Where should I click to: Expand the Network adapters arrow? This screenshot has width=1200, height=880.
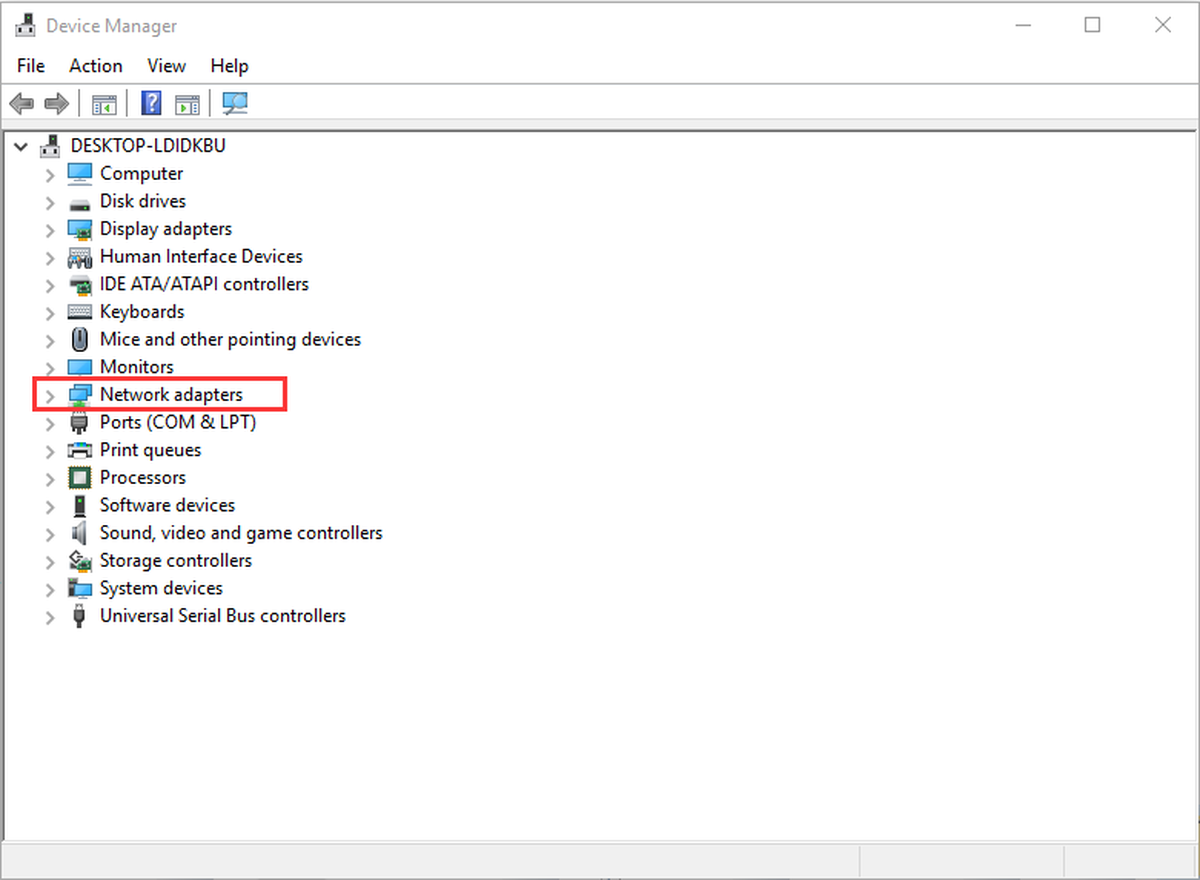coord(50,396)
